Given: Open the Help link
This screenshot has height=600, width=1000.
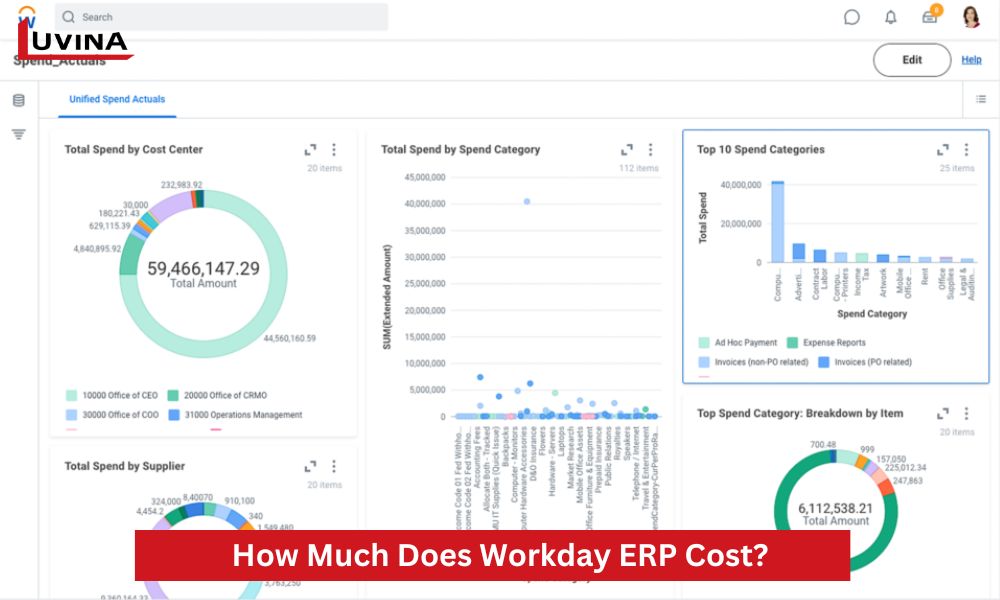Looking at the screenshot, I should click(x=971, y=60).
